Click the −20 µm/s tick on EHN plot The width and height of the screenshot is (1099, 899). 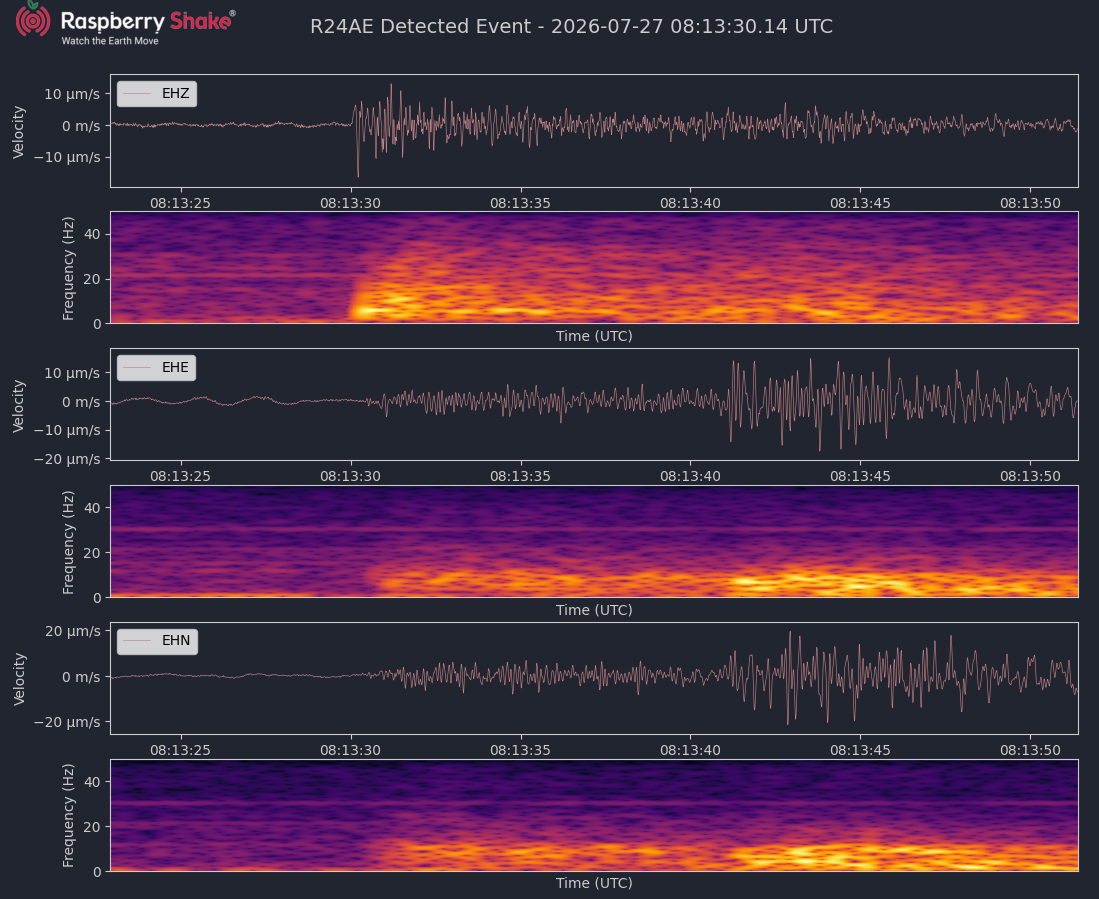[67, 722]
